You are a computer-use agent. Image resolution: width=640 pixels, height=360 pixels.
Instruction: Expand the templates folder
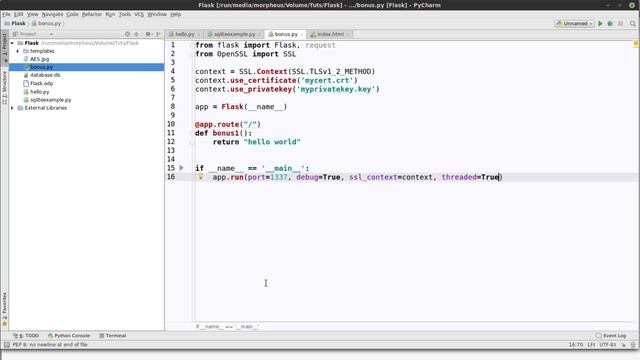click(x=18, y=51)
